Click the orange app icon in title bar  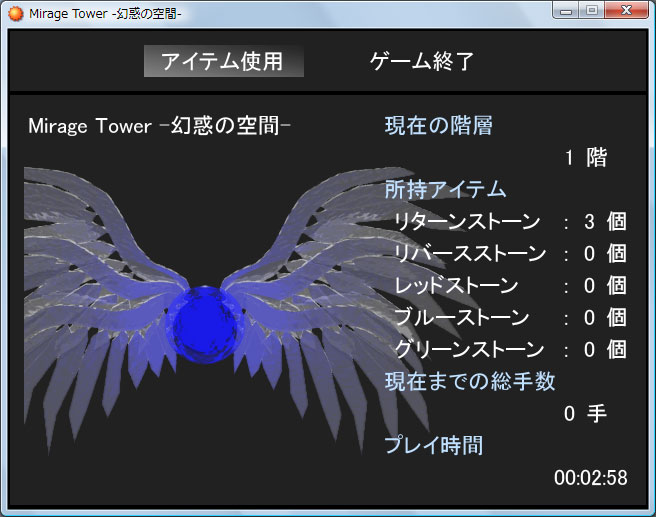point(15,13)
